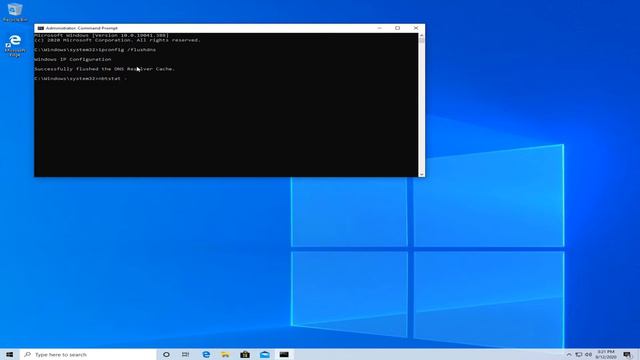The height and width of the screenshot is (360, 640).
Task: Click the 'Administrator: Command Prompt' title text
Action: [x=82, y=28]
